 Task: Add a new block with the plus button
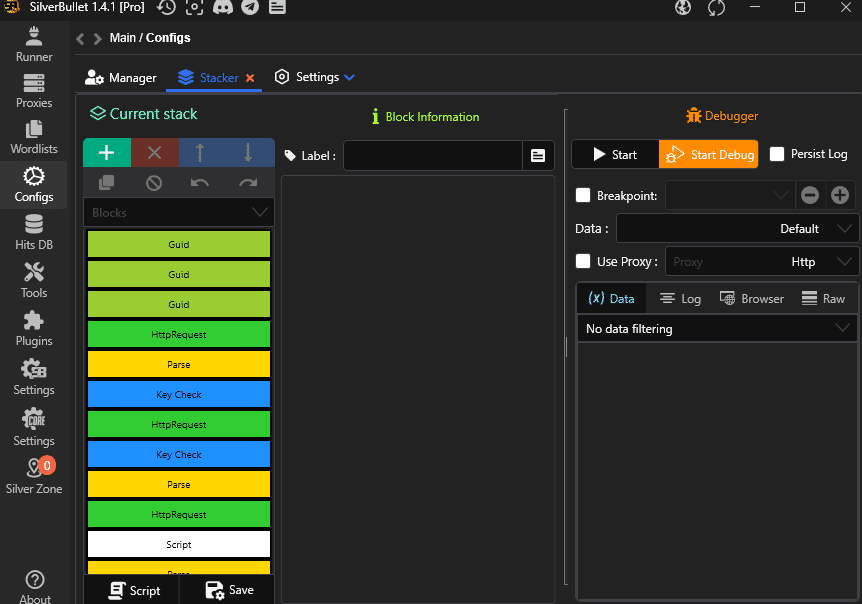tap(107, 152)
